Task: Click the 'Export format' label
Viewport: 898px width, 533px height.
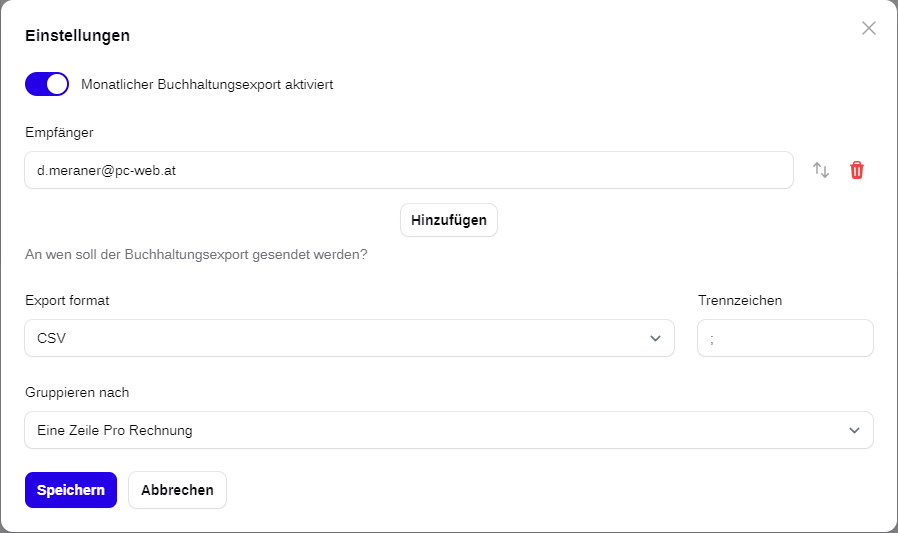Action: (x=67, y=301)
